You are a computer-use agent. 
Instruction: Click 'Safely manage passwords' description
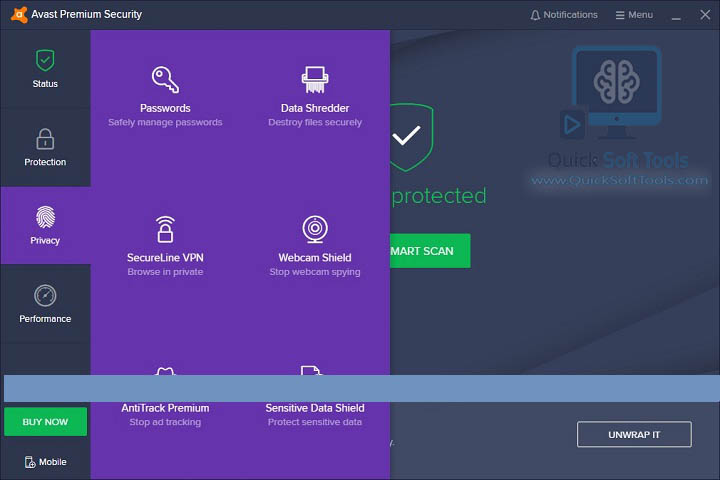[x=165, y=123]
